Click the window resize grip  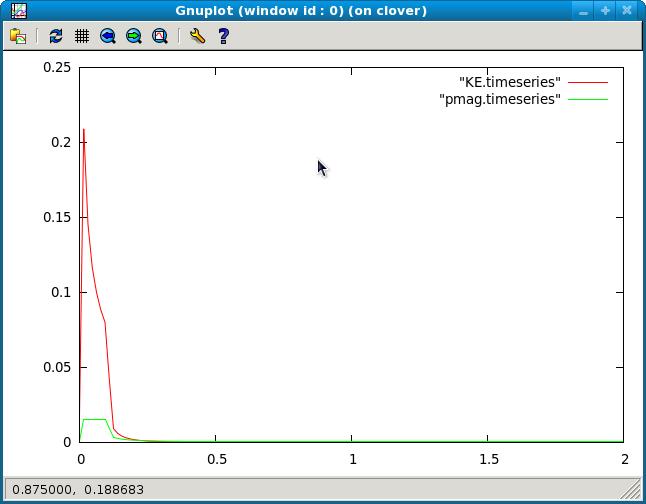(x=630, y=489)
